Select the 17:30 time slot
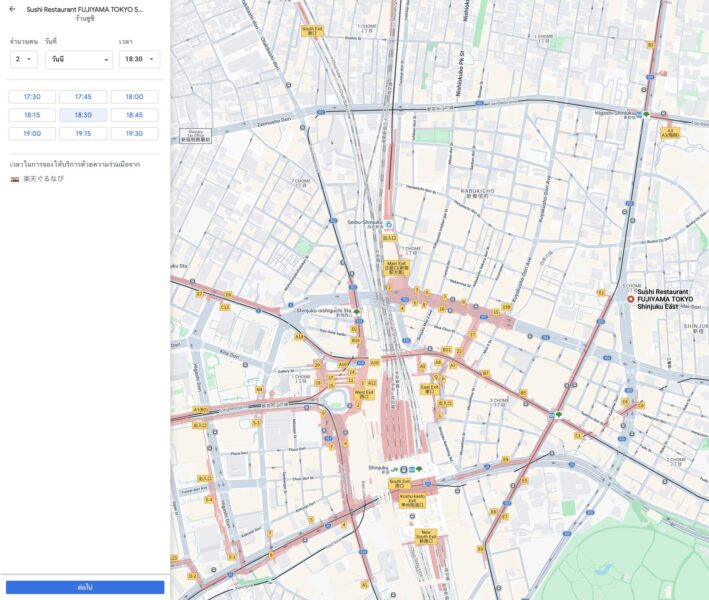 click(x=32, y=97)
